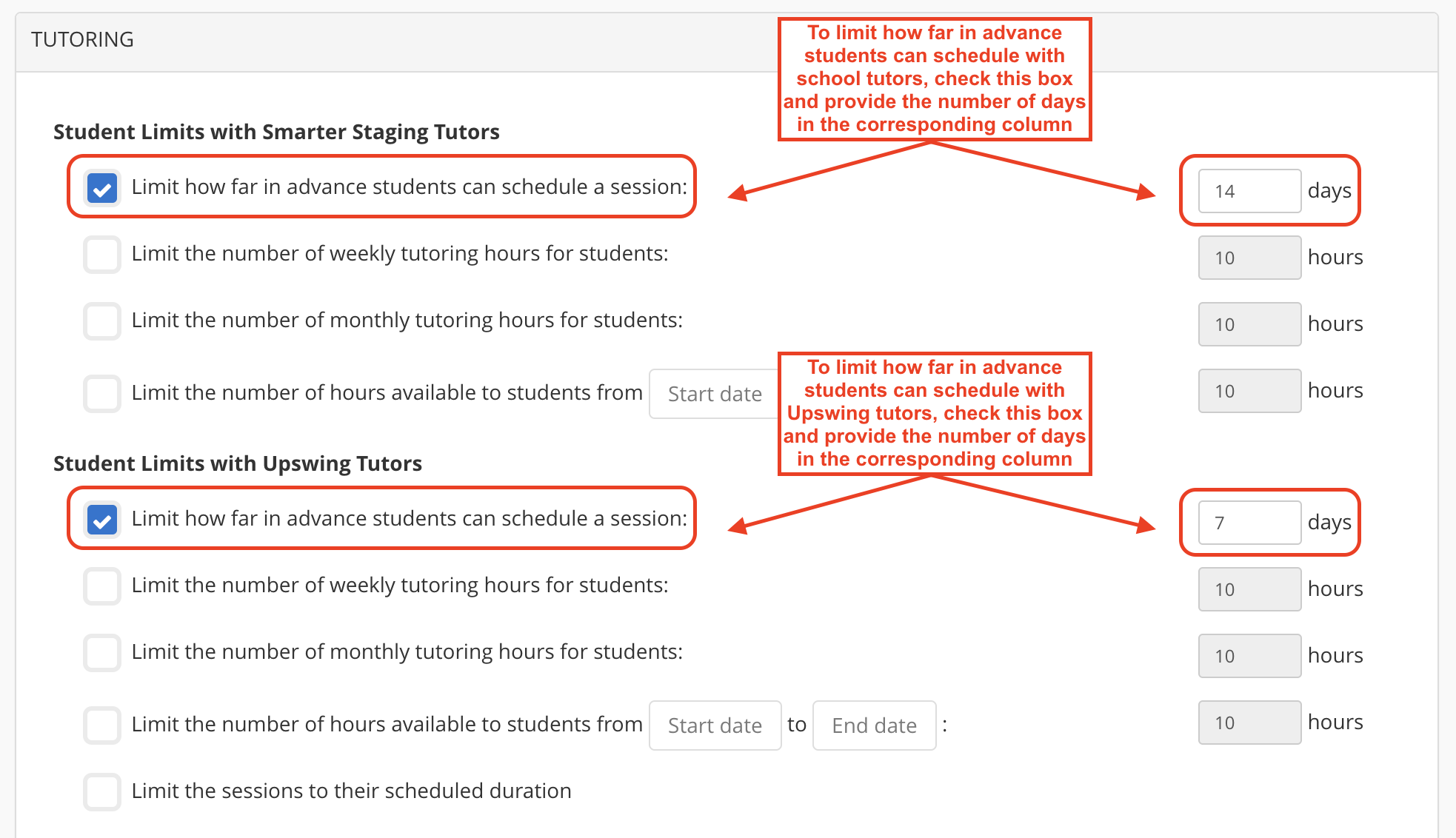The image size is (1456, 838).
Task: Click advance scheduling label under Smarter Staging Tutors
Action: tap(410, 187)
